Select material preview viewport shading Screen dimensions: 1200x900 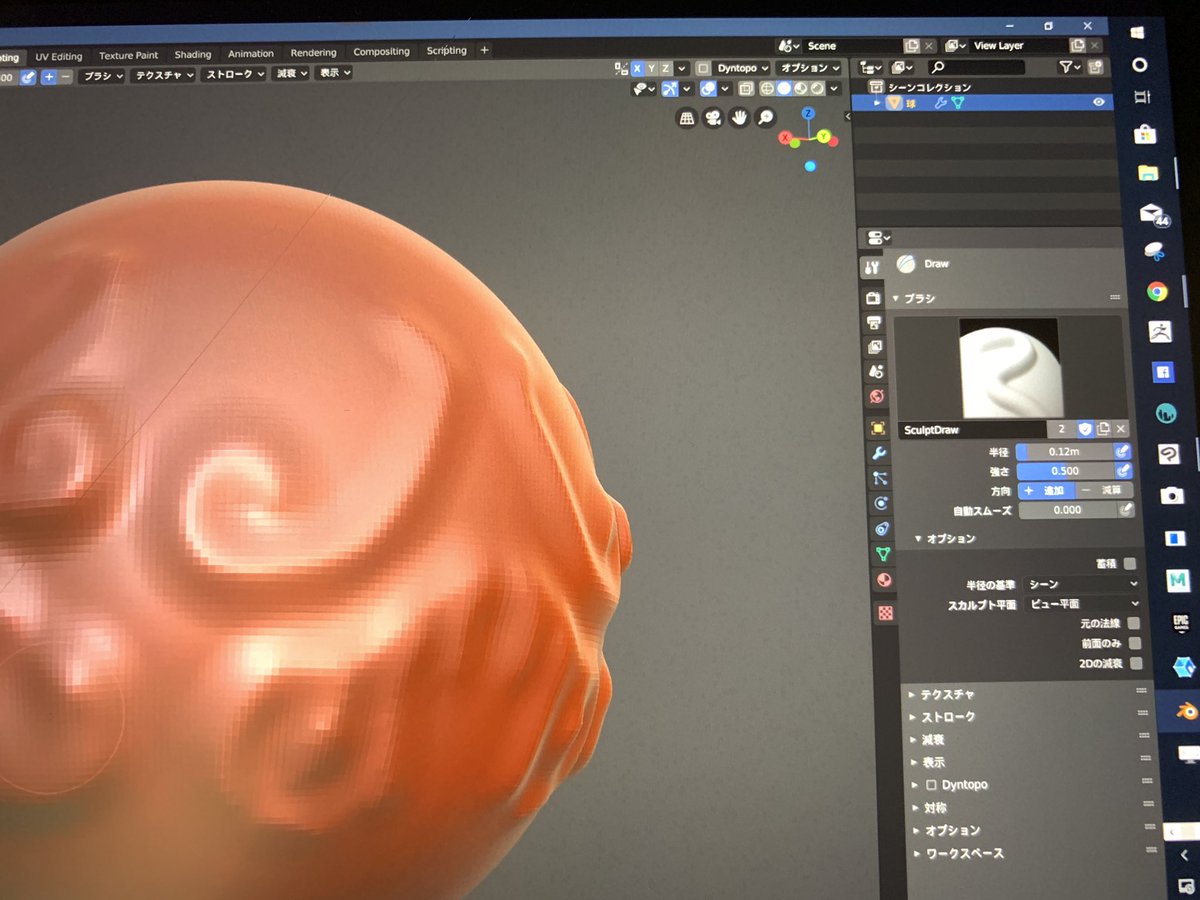pos(800,89)
